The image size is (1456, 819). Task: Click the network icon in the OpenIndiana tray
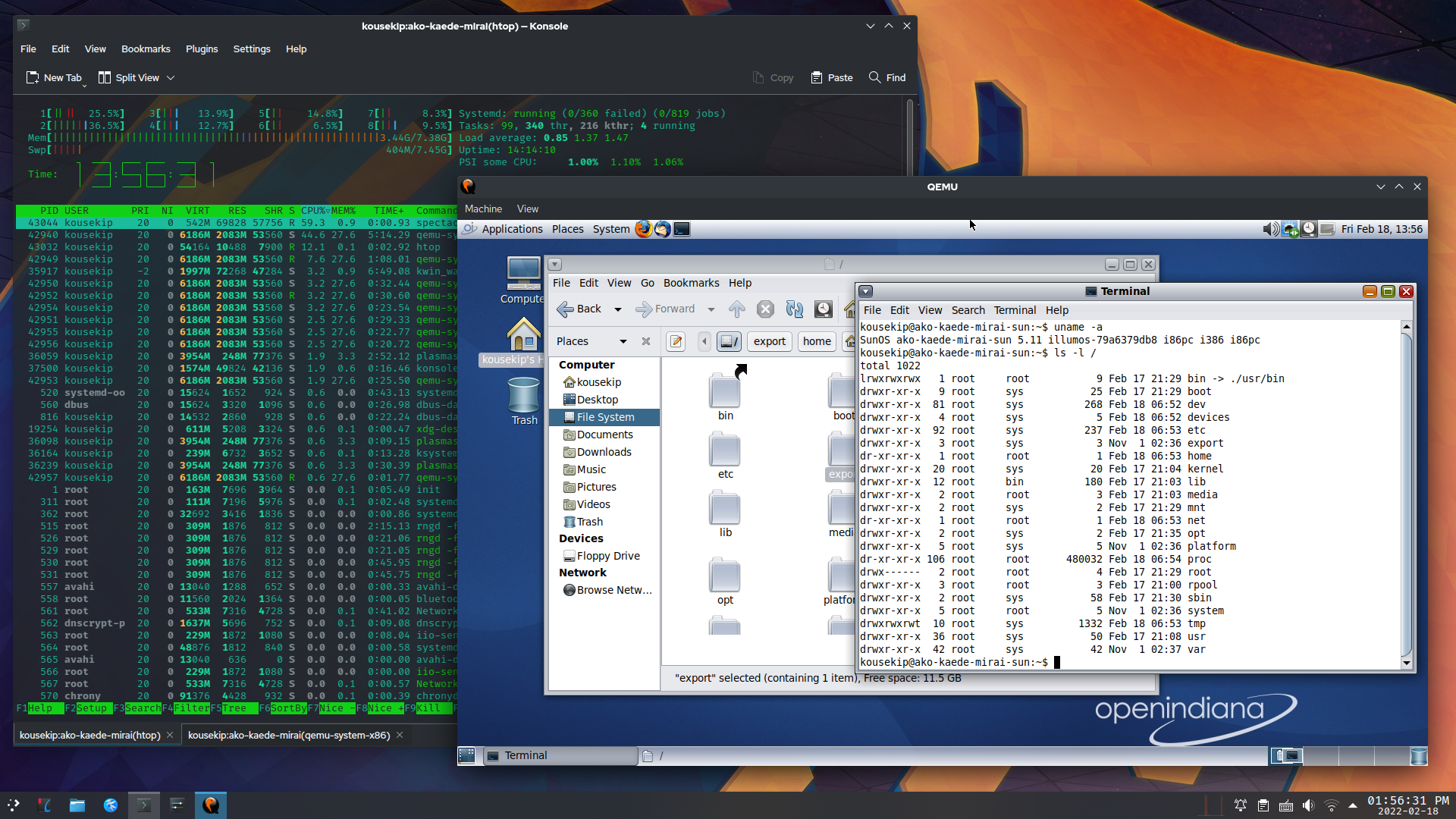pyautogui.click(x=1291, y=229)
